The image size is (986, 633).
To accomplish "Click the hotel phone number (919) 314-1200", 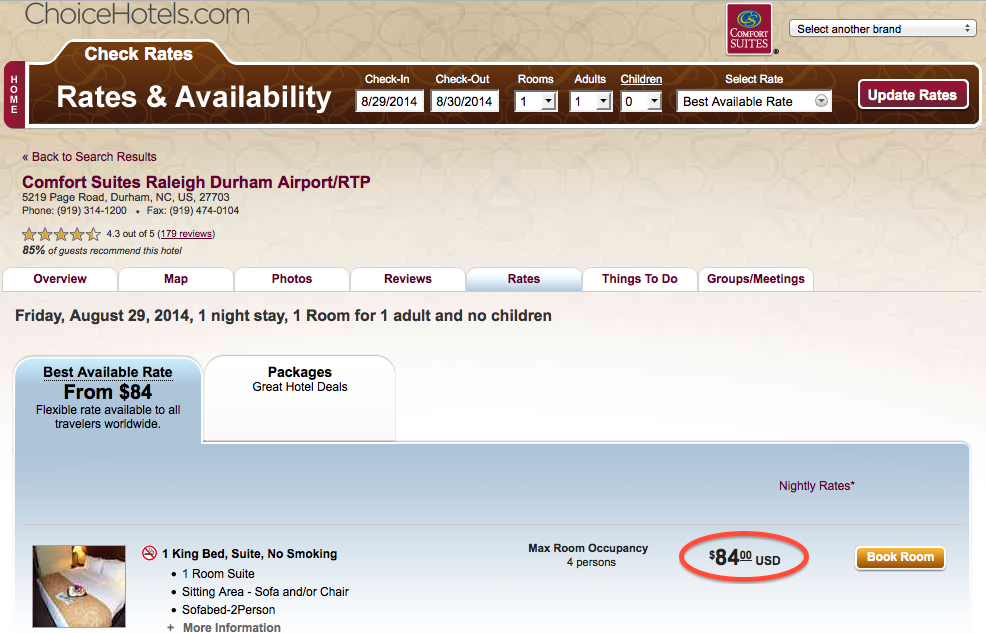I will (x=92, y=211).
